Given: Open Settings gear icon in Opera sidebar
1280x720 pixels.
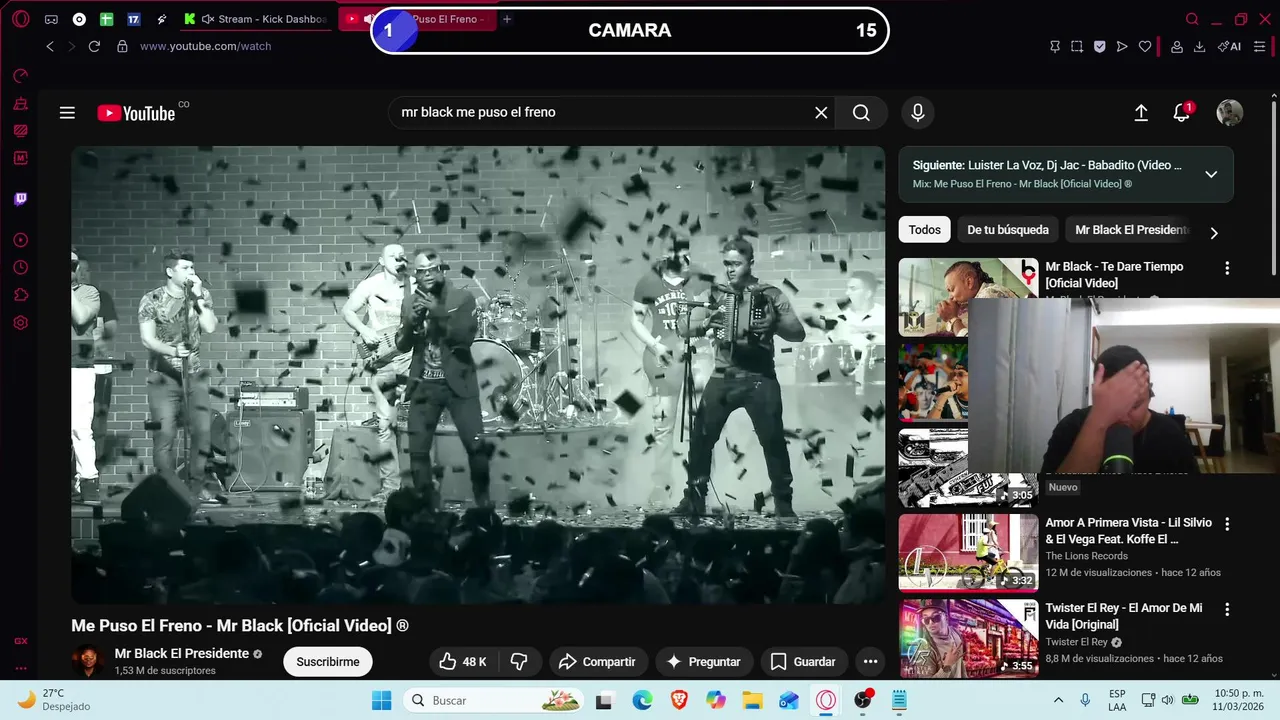Looking at the screenshot, I should (20, 323).
